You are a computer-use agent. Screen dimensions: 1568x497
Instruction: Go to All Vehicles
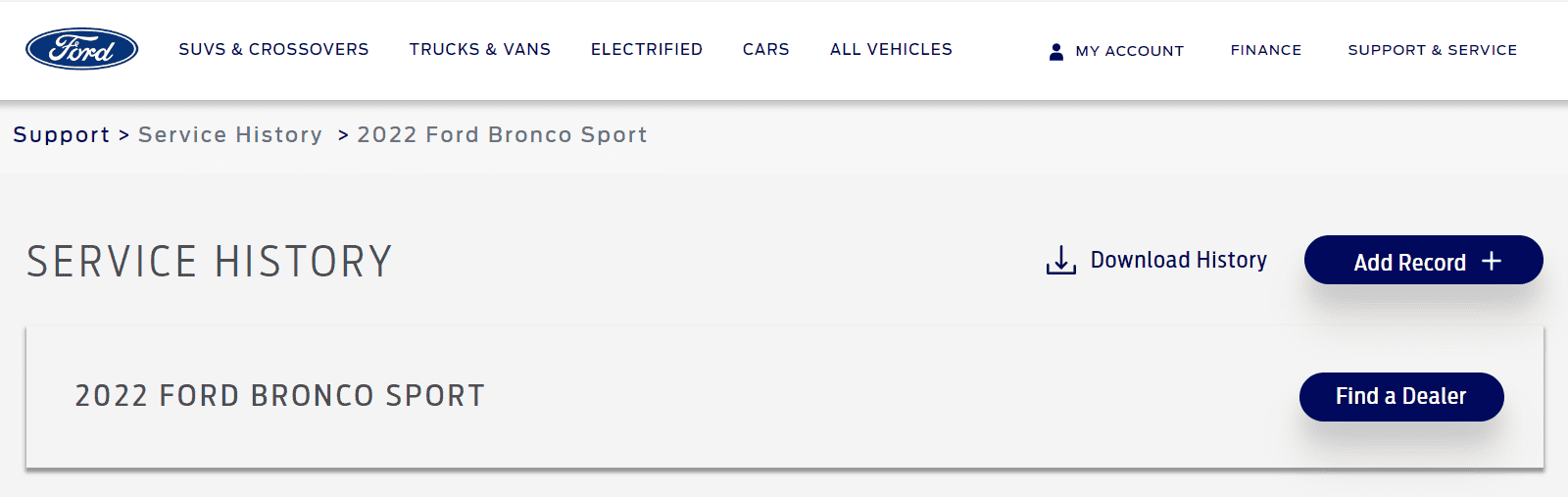[891, 49]
